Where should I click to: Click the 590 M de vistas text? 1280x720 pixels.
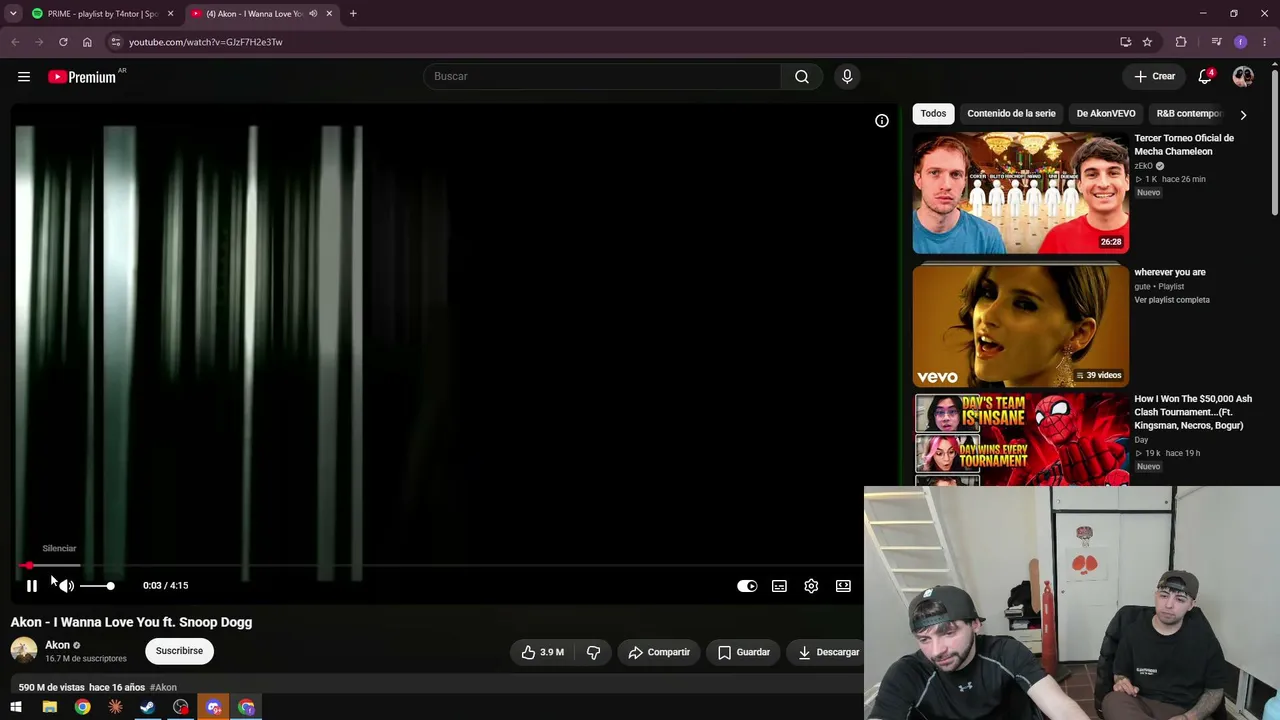(51, 688)
